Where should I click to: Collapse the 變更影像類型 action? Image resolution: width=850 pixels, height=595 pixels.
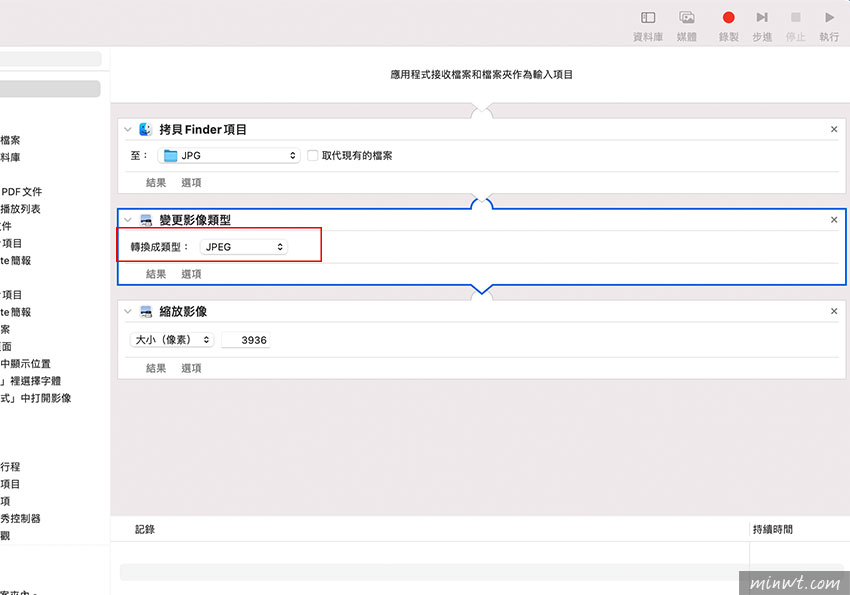[128, 220]
